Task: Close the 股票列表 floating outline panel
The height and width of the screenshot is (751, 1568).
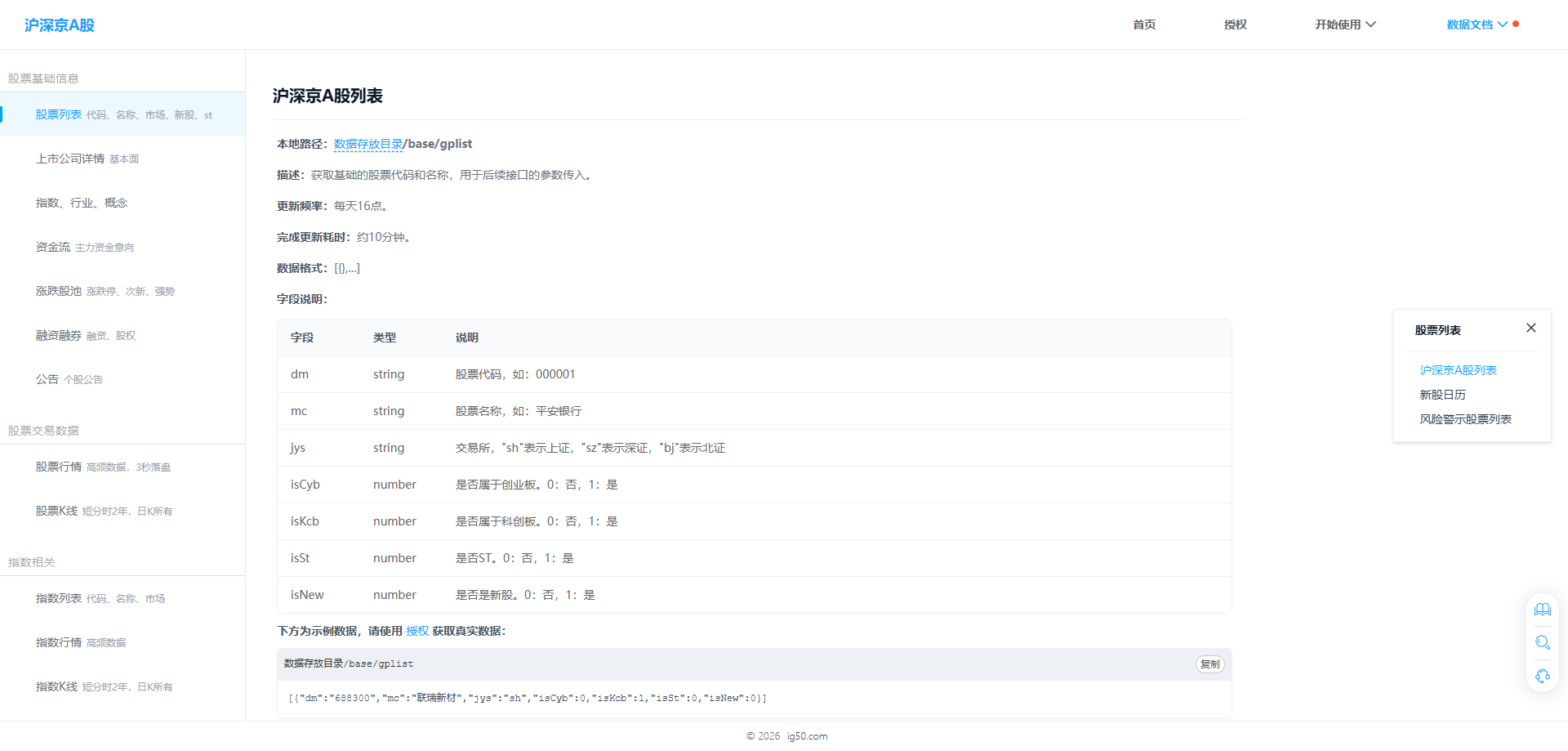Action: (1531, 328)
